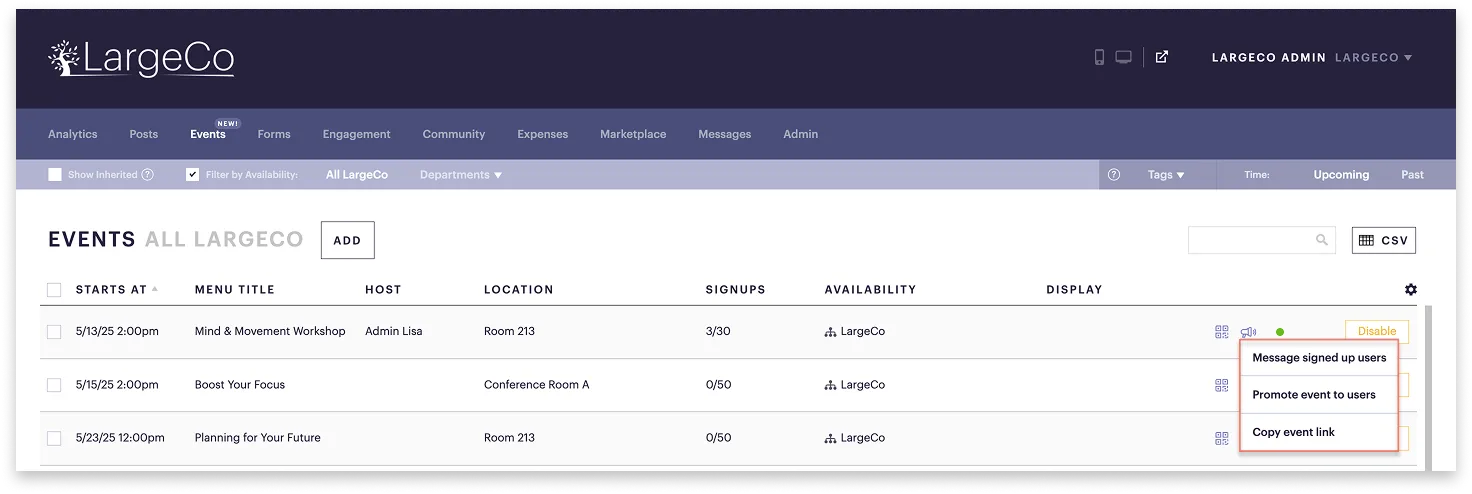The image size is (1472, 494).
Task: Select Boost Your Focus row checkbox
Action: click(x=54, y=385)
